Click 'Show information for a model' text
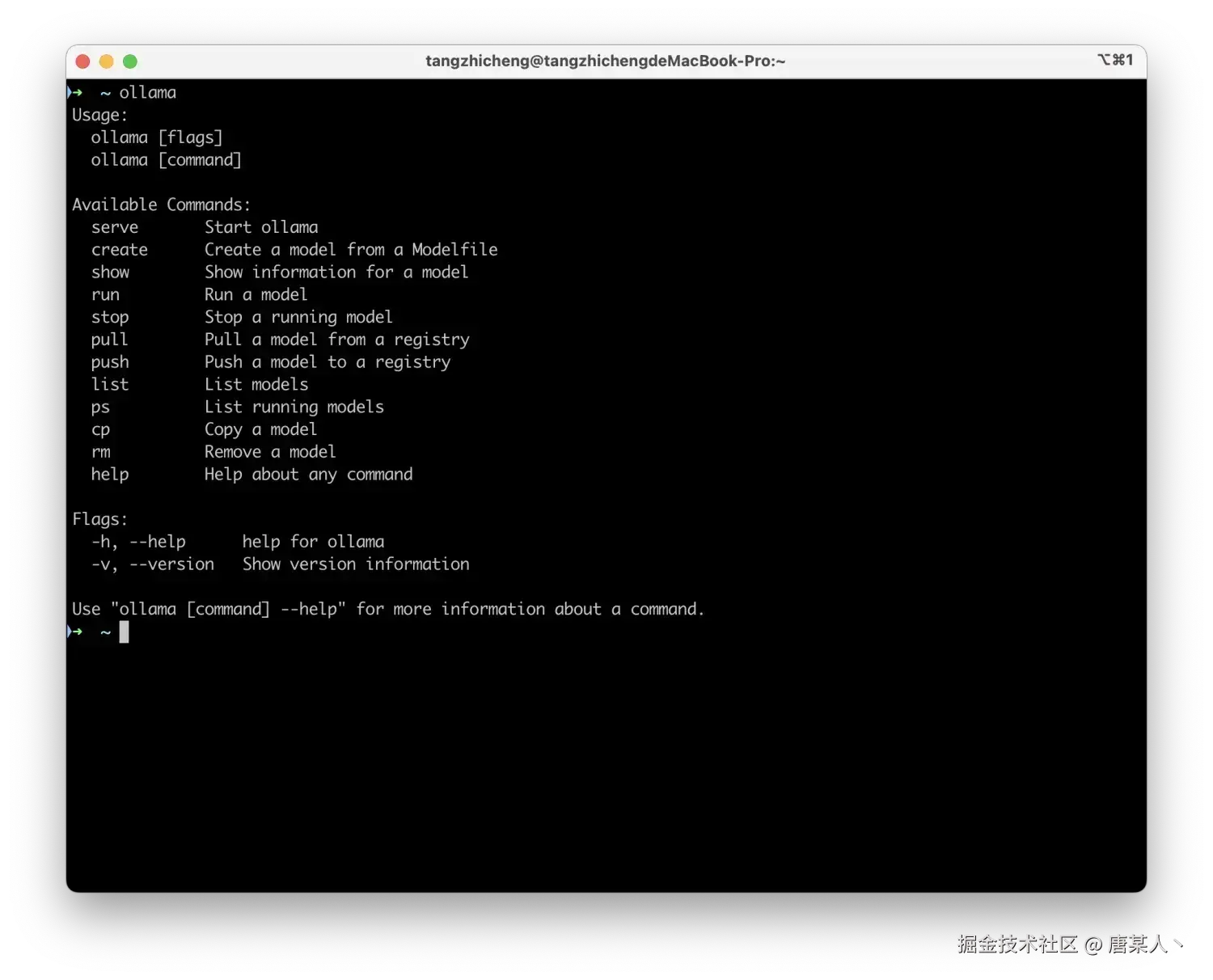Image resolution: width=1213 pixels, height=980 pixels. click(x=336, y=272)
